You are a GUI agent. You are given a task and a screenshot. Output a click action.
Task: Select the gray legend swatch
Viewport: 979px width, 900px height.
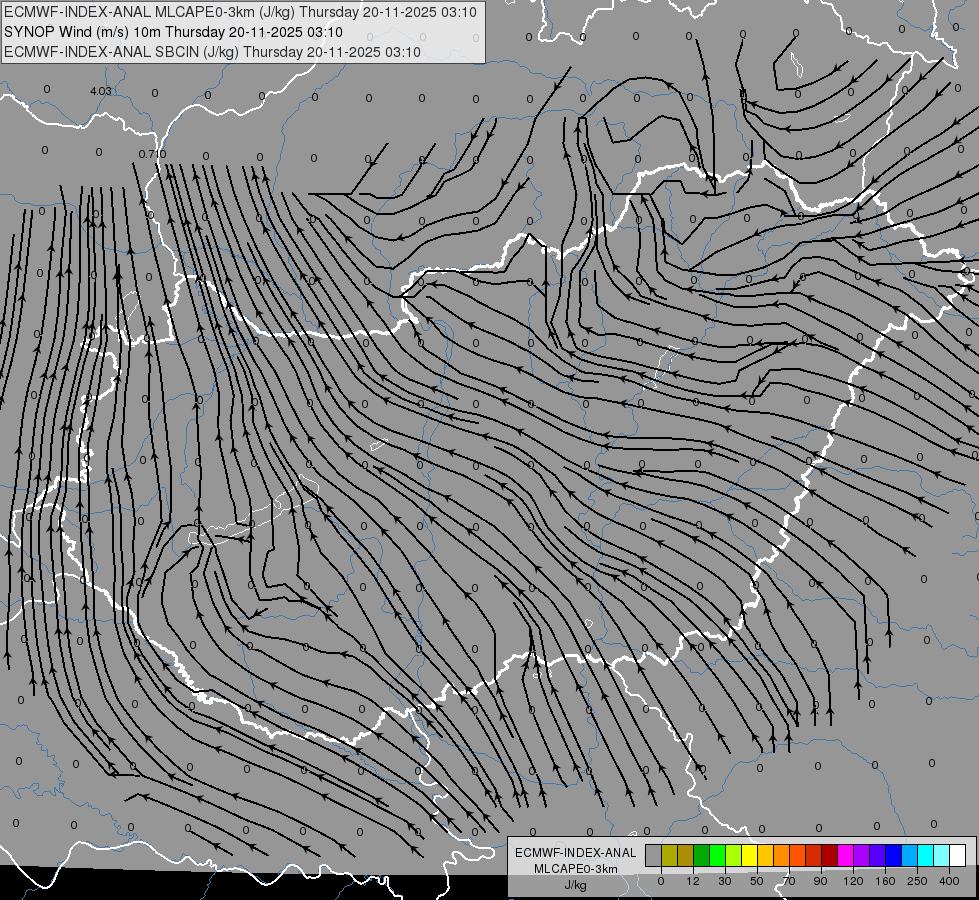[653, 855]
